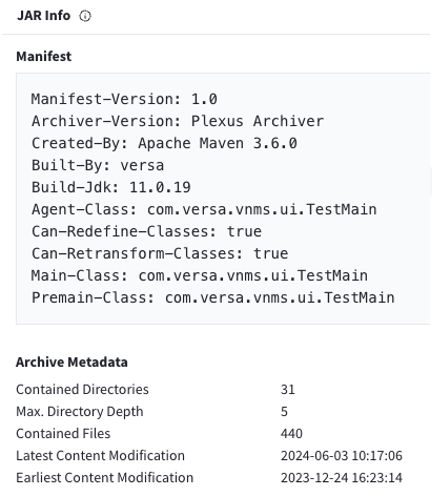This screenshot has width=432, height=497.
Task: Click the Latest Content Modification timestamp
Action: point(342,456)
